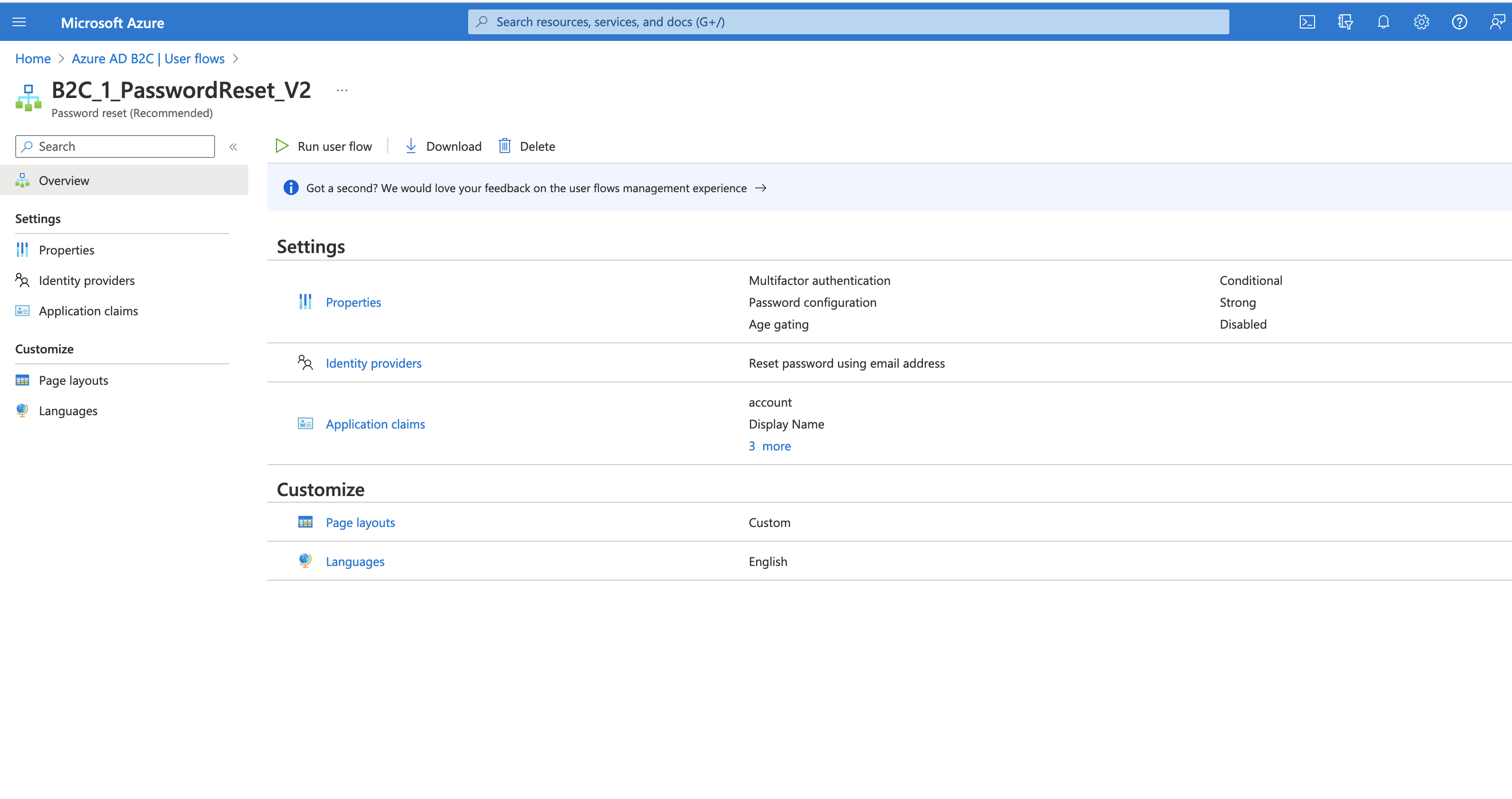Open the Languages link under Customize
This screenshot has width=1512, height=799.
pos(355,561)
